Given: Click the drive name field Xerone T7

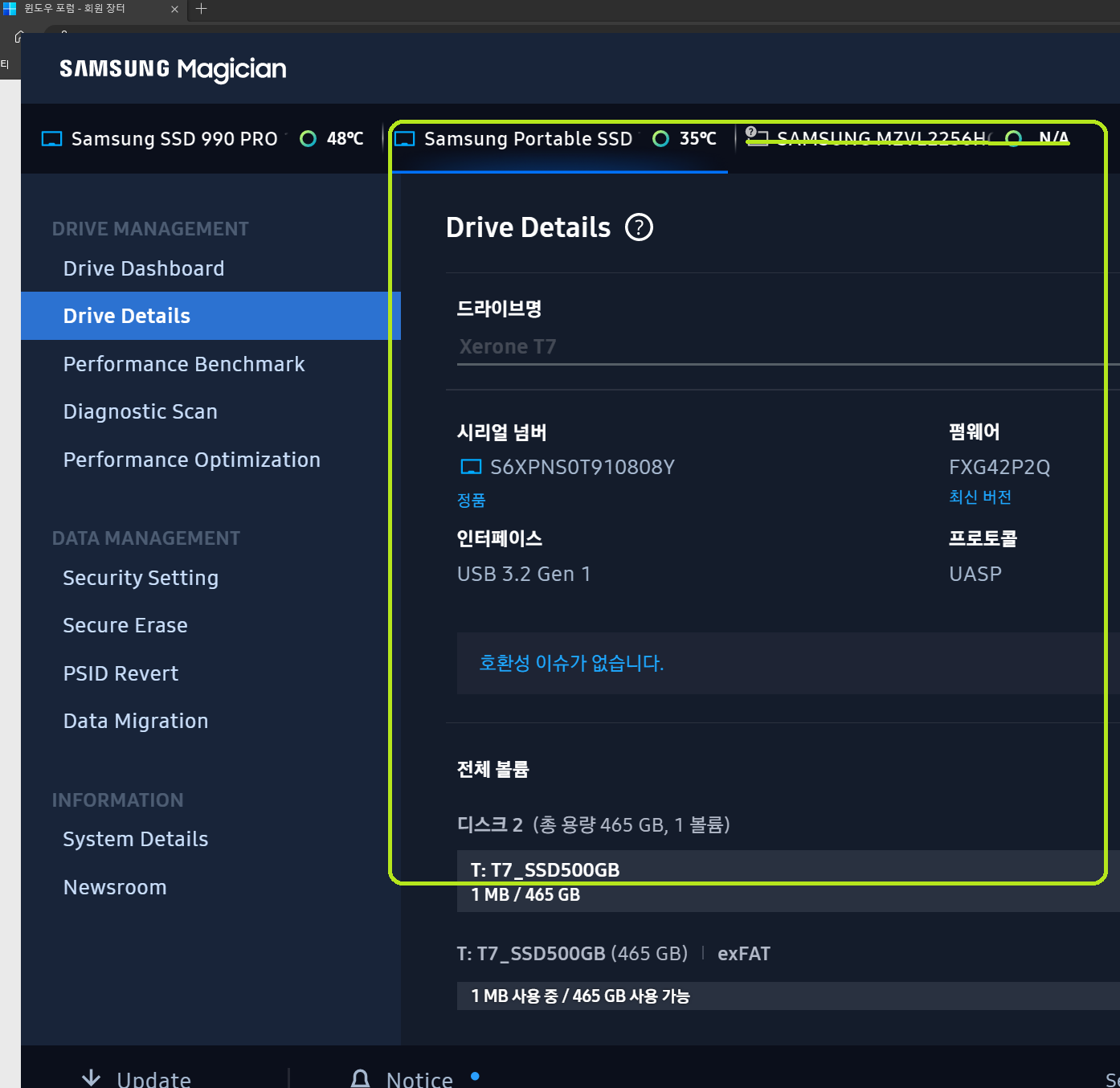Looking at the screenshot, I should coord(788,347).
